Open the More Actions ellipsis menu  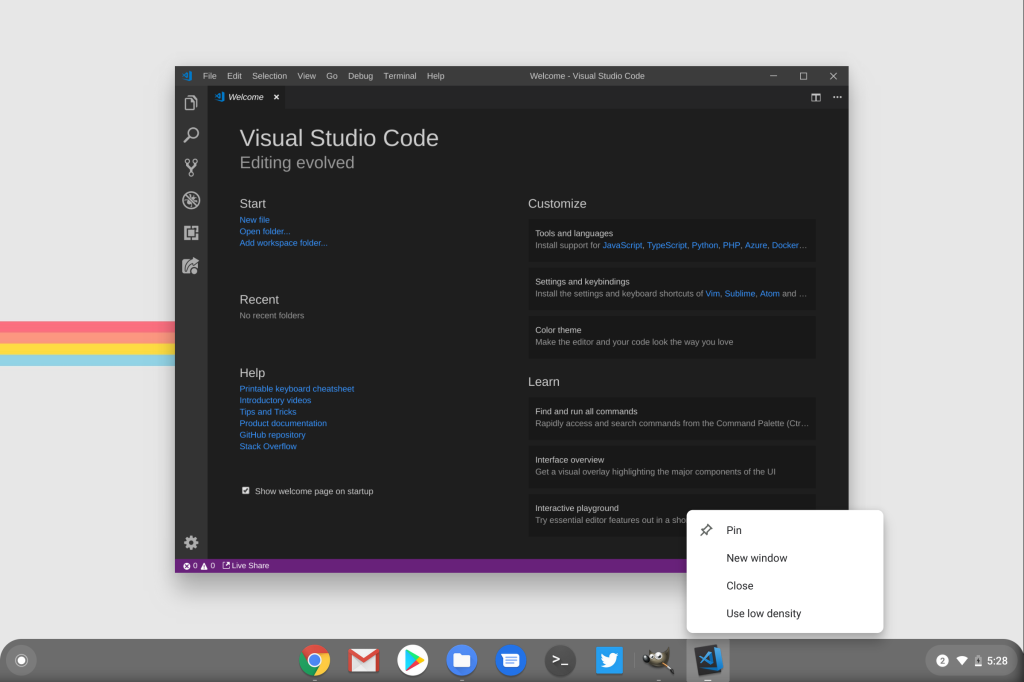coord(837,97)
